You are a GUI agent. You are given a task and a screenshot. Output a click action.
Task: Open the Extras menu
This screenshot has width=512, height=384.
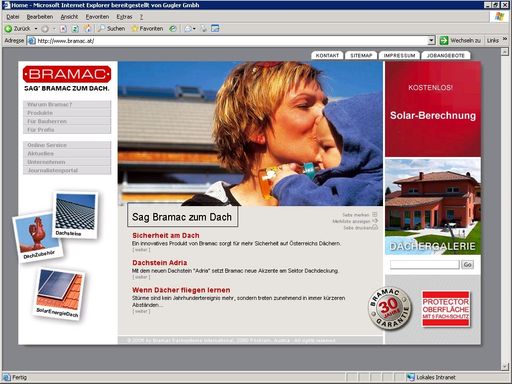(124, 17)
